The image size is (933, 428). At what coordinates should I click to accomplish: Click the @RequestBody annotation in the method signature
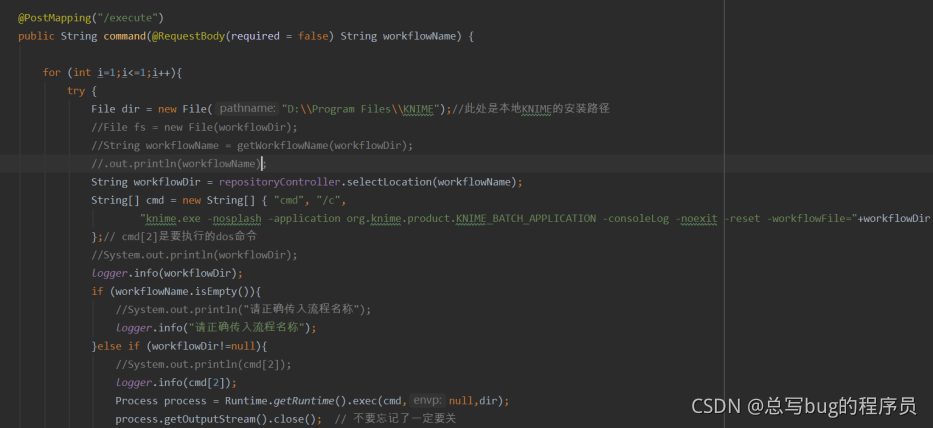coord(187,36)
